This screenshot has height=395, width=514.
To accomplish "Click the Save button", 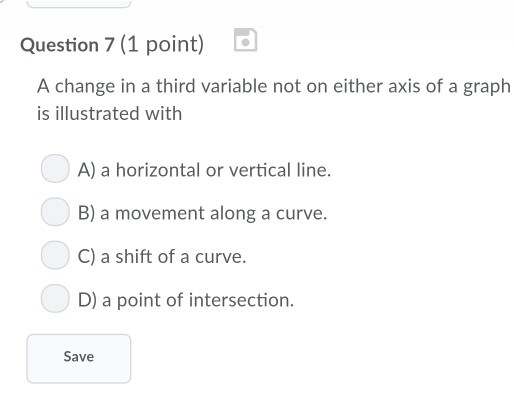I will point(79,359).
